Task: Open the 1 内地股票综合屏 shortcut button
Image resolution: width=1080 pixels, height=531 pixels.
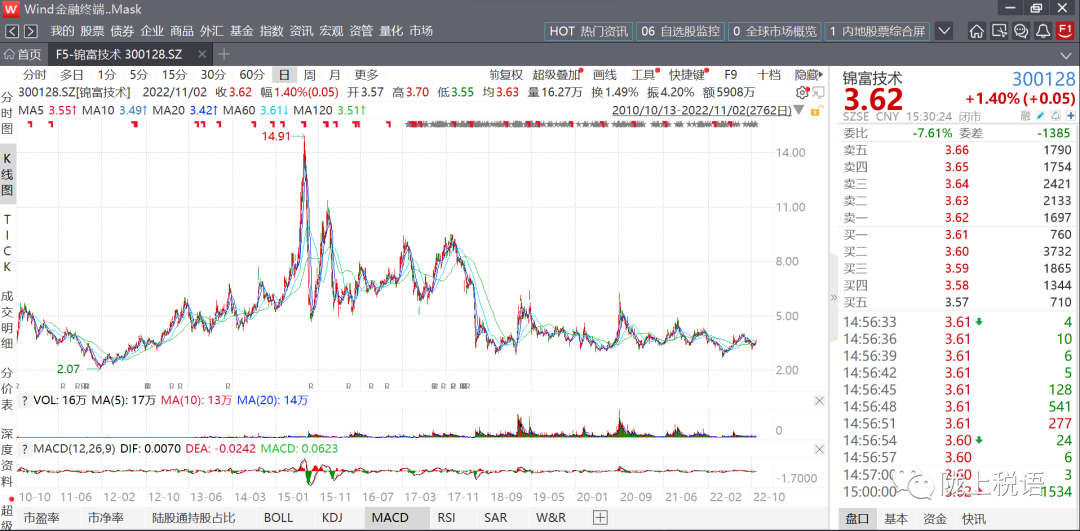Action: tap(878, 31)
